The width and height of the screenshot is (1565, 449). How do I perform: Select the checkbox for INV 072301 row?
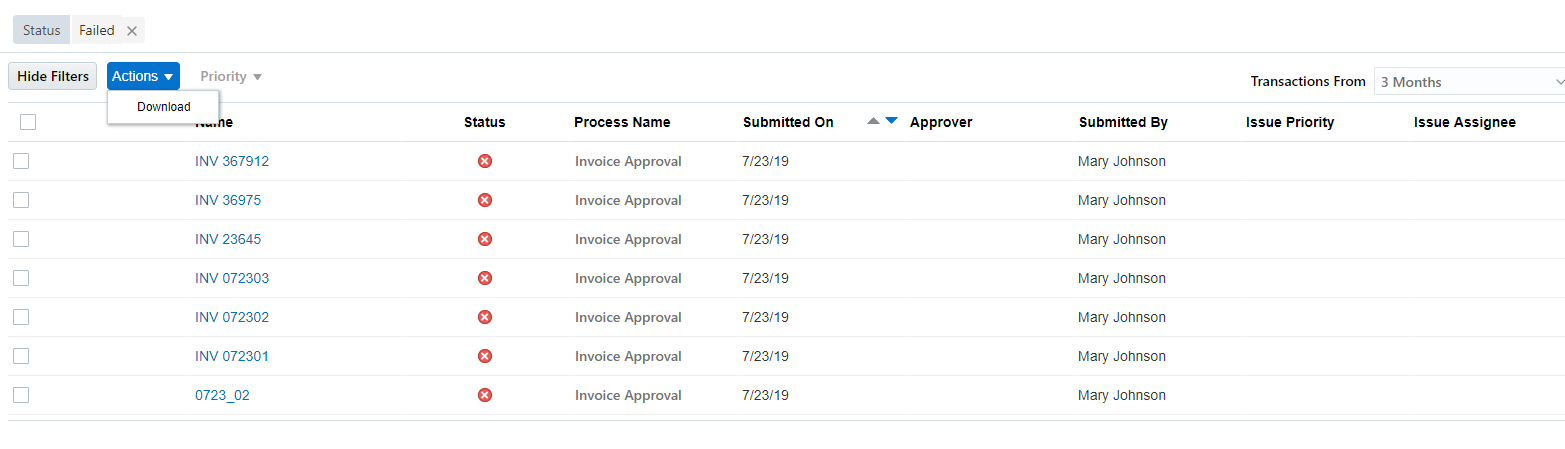point(21,356)
